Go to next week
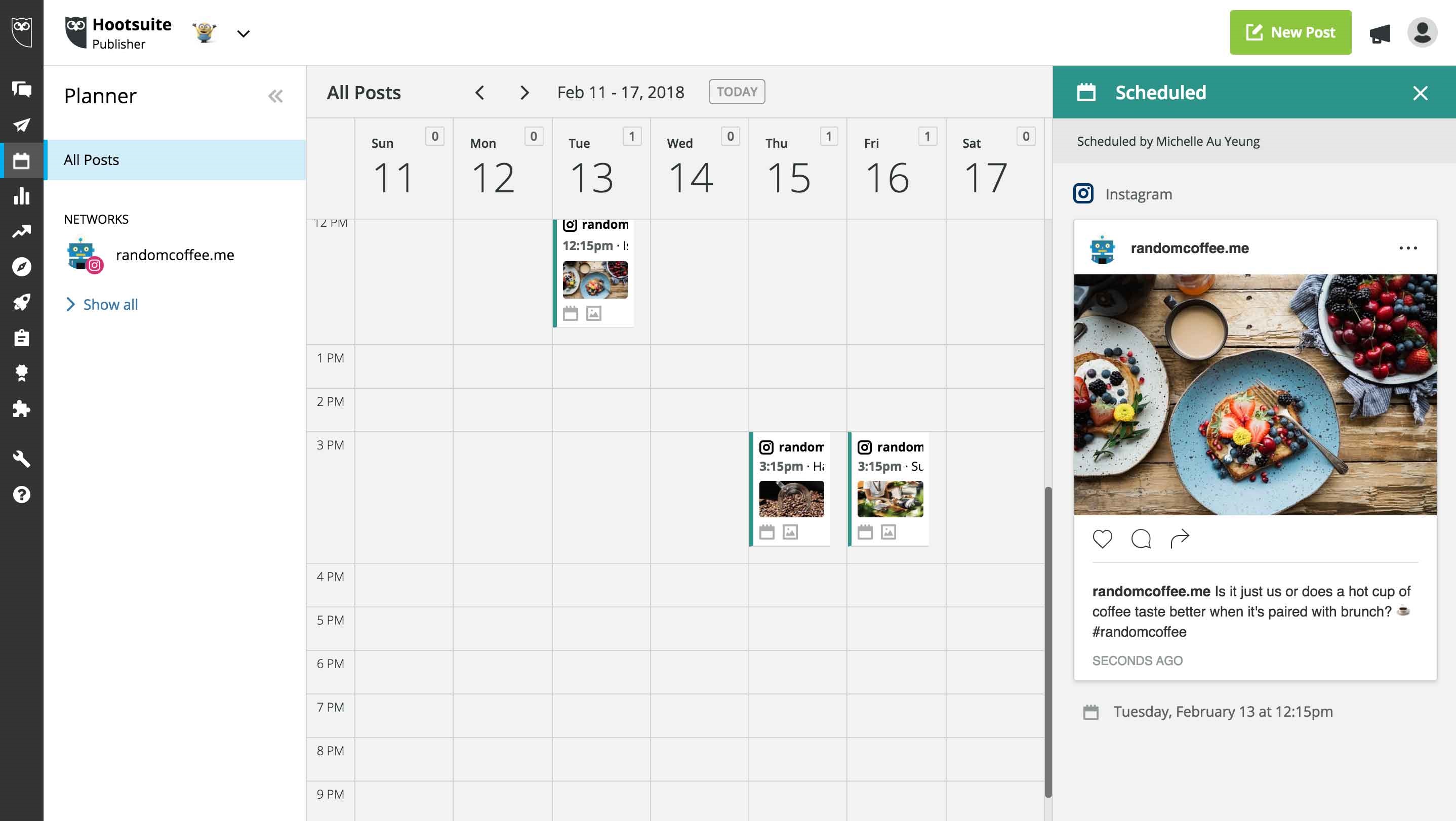 524,92
